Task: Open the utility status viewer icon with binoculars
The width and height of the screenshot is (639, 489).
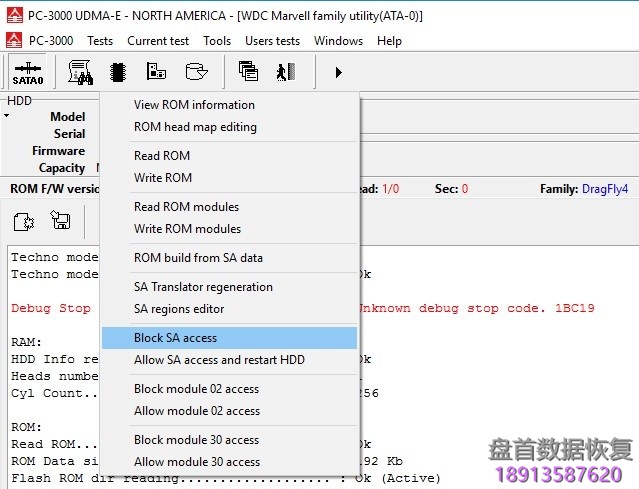Action: (80, 72)
